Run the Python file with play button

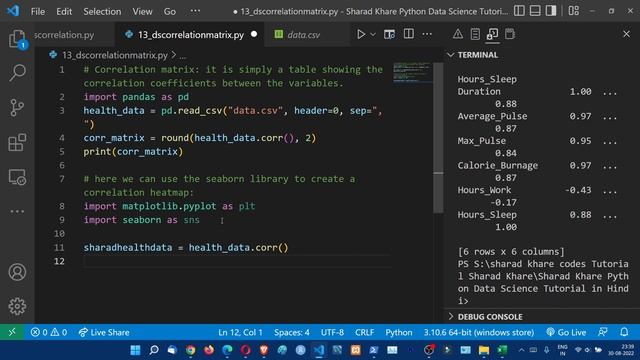361,34
